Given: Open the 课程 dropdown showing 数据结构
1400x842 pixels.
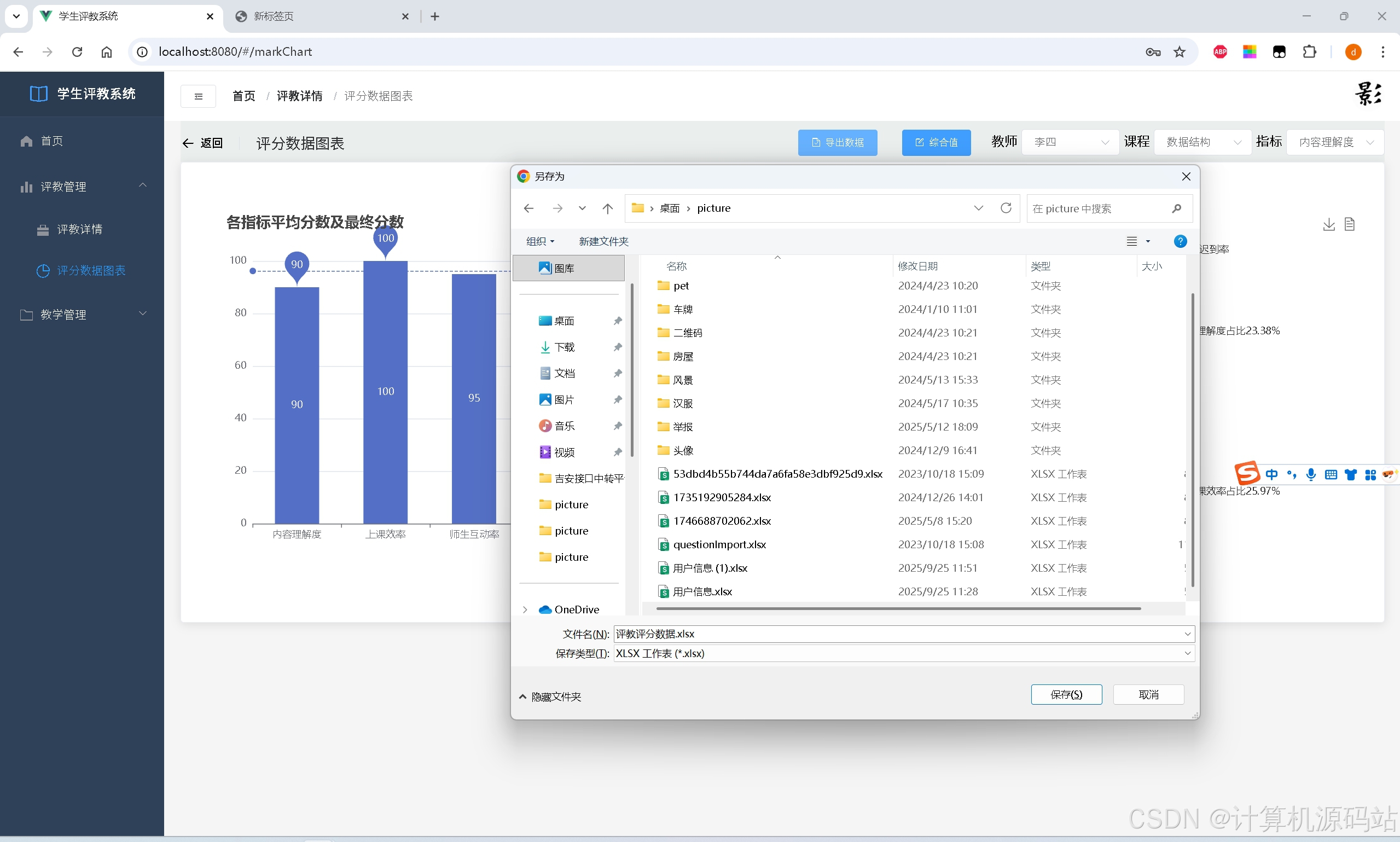Looking at the screenshot, I should tap(1203, 142).
